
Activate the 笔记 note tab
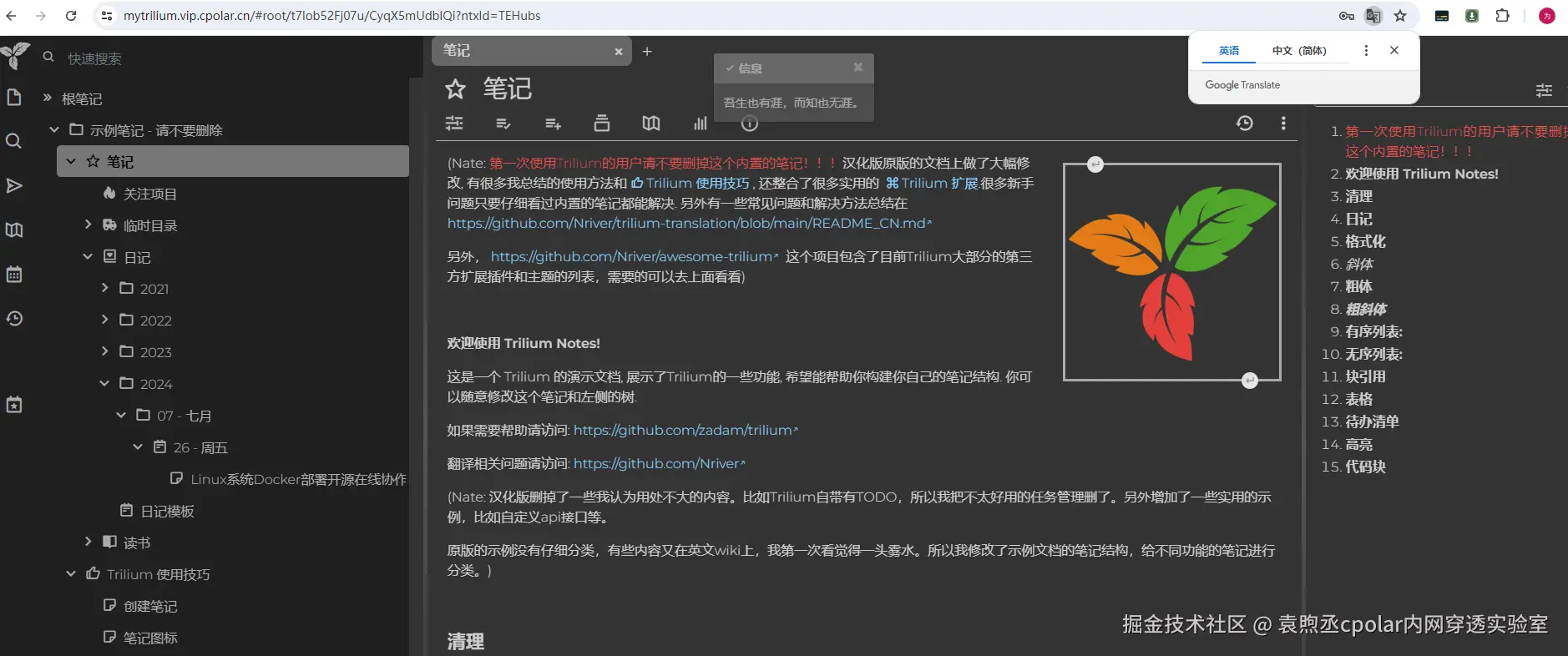point(532,51)
